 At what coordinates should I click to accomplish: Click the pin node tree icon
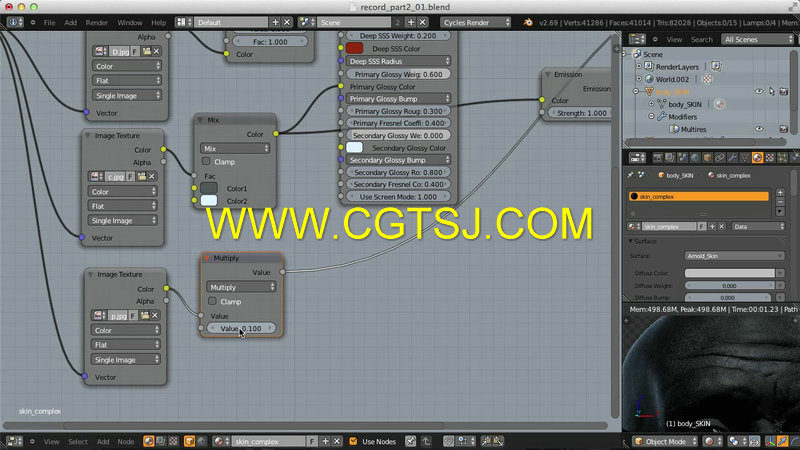tap(411, 441)
